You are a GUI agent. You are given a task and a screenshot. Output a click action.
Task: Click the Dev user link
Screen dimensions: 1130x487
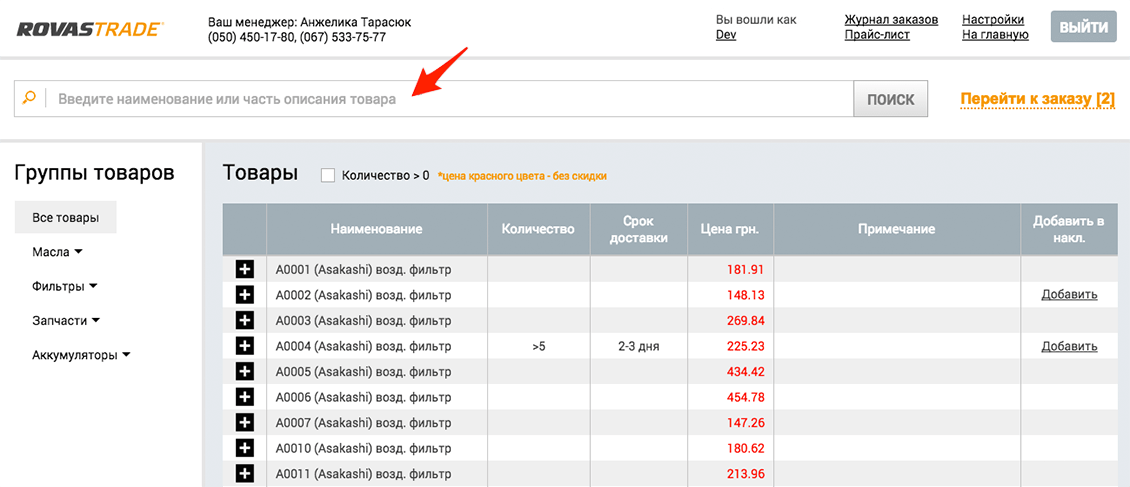point(726,35)
